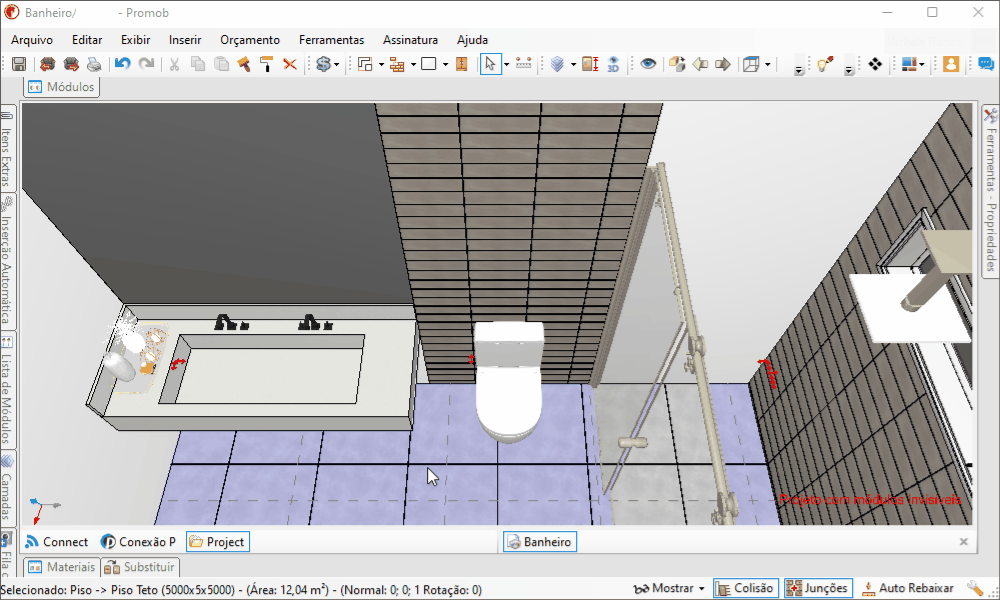This screenshot has height=600, width=1000.
Task: Select the Project tab
Action: tap(217, 542)
